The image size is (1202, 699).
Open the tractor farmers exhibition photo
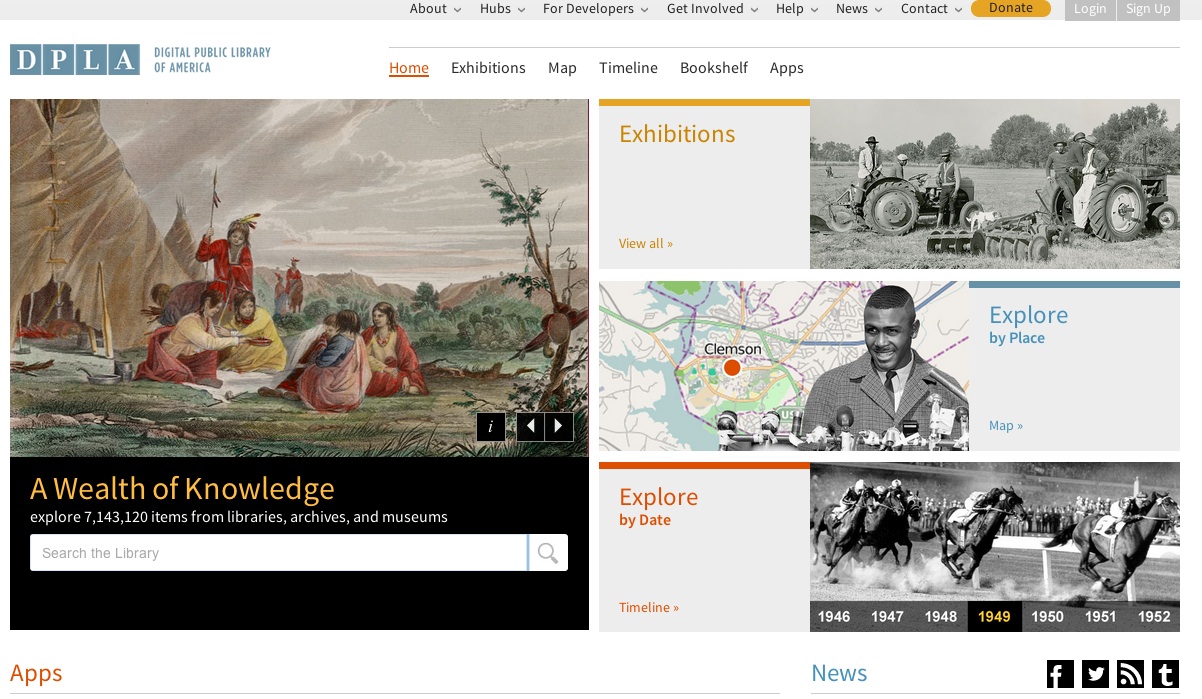pos(995,184)
